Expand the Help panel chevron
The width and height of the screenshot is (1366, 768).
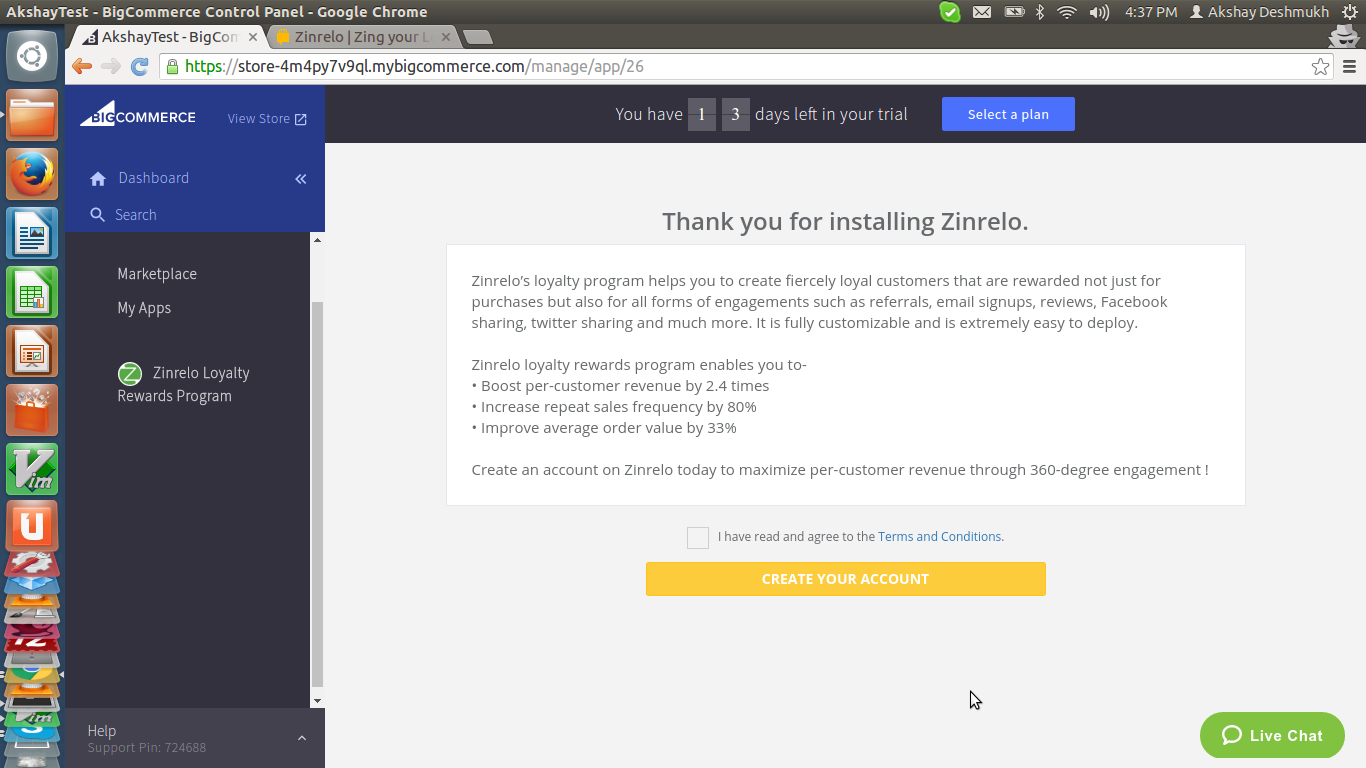click(302, 738)
